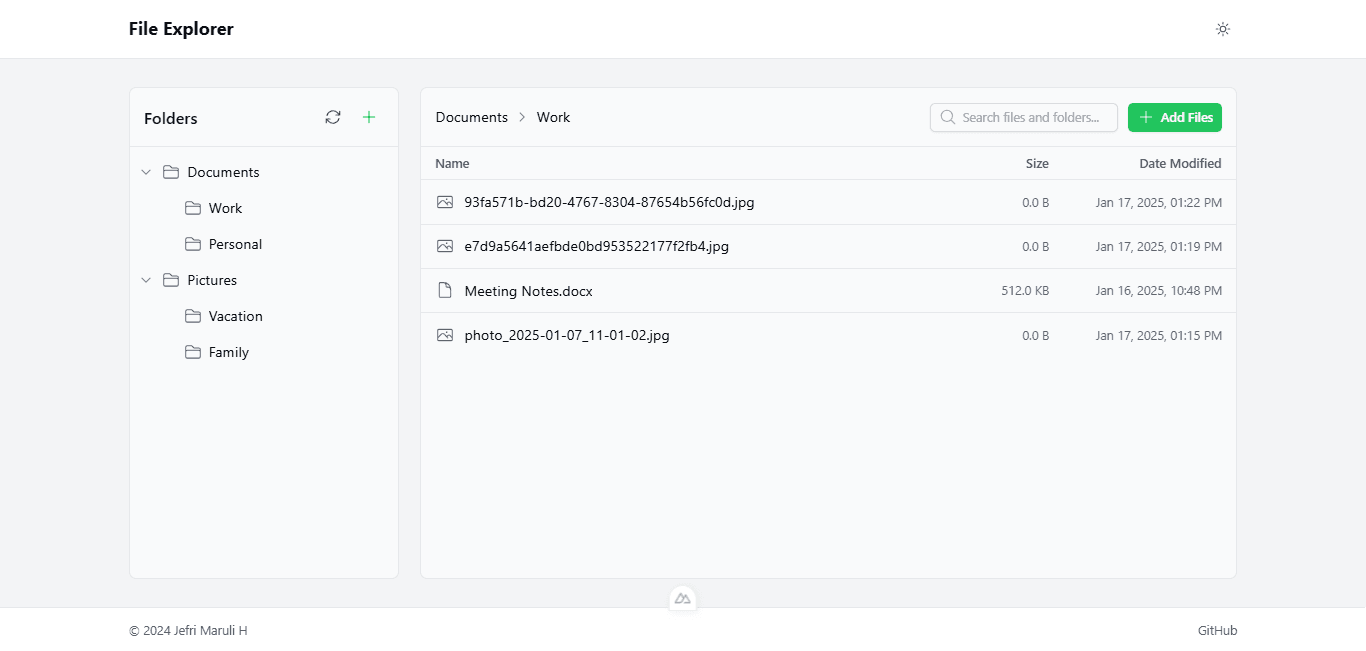Click the Personal folder icon in tree
Viewport: 1366px width, 651px height.
point(193,244)
